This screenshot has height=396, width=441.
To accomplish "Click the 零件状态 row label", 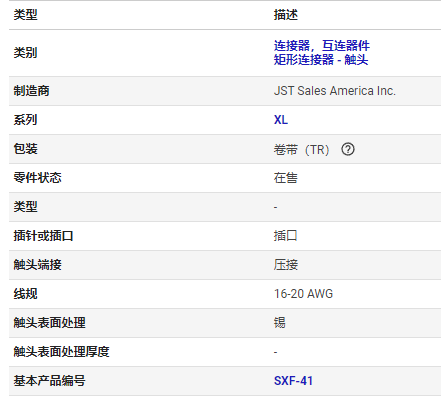I will (37, 178).
